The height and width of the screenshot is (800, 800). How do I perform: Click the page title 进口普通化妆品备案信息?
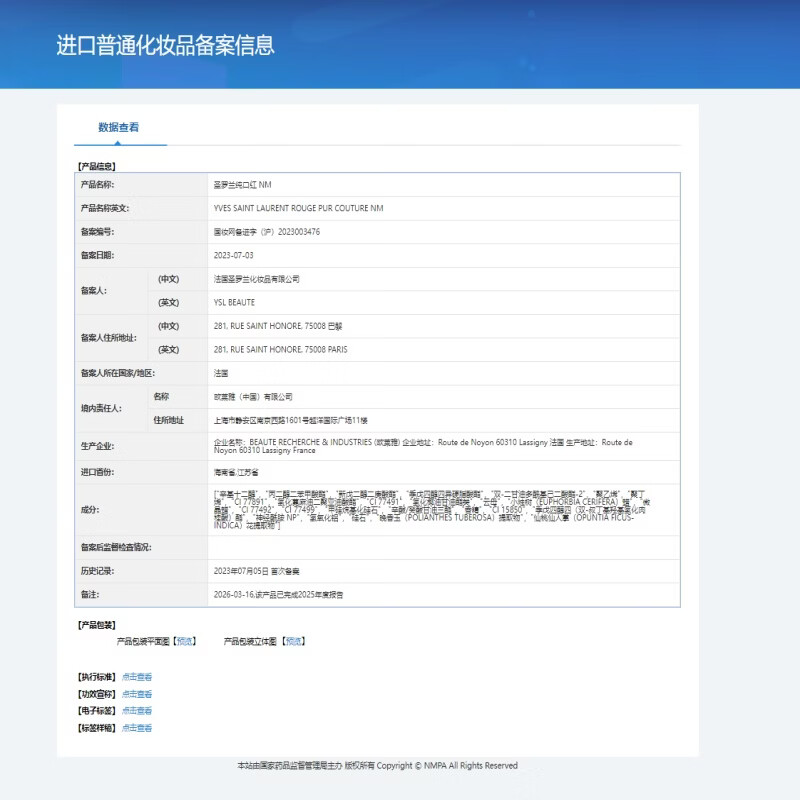(165, 45)
